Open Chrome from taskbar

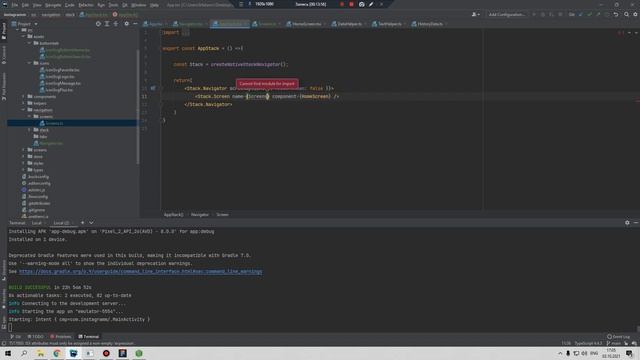point(57,353)
